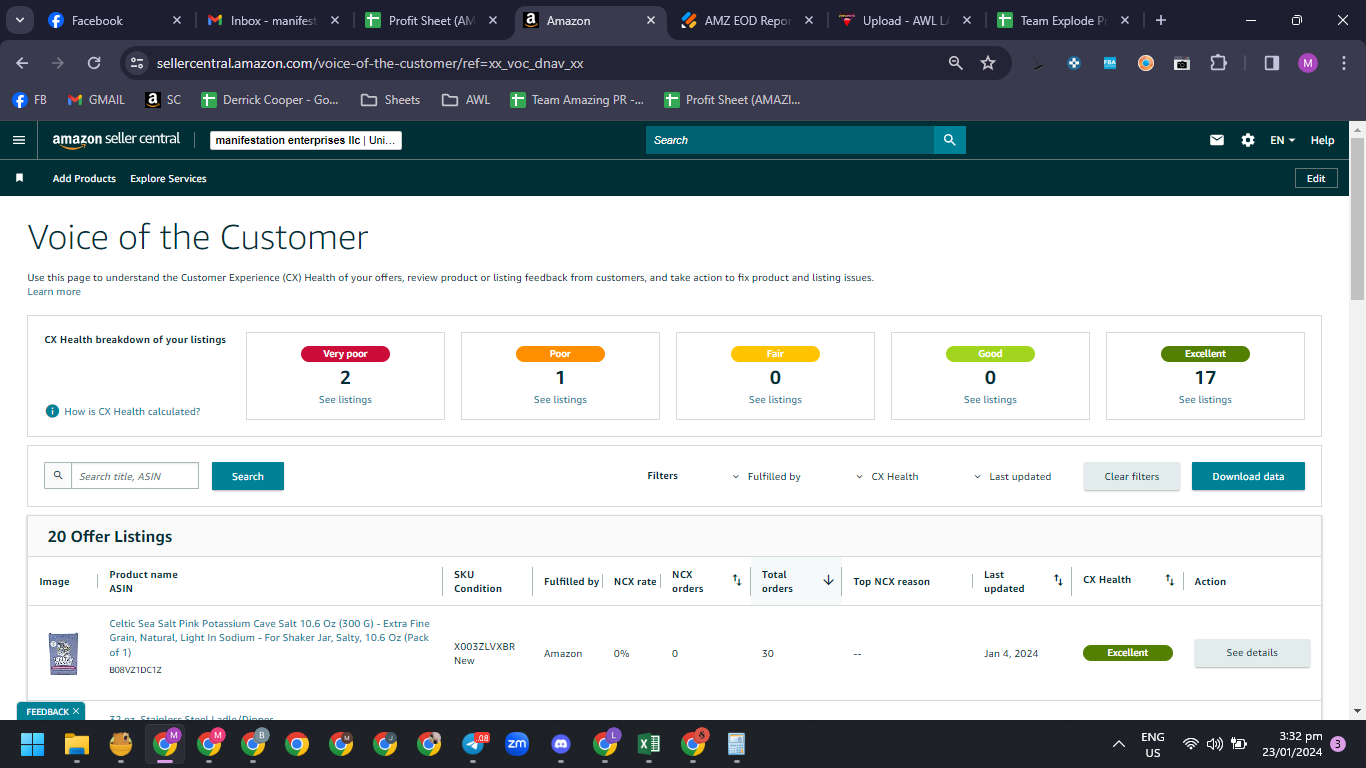Open the Seller Central hamburger menu

18,140
